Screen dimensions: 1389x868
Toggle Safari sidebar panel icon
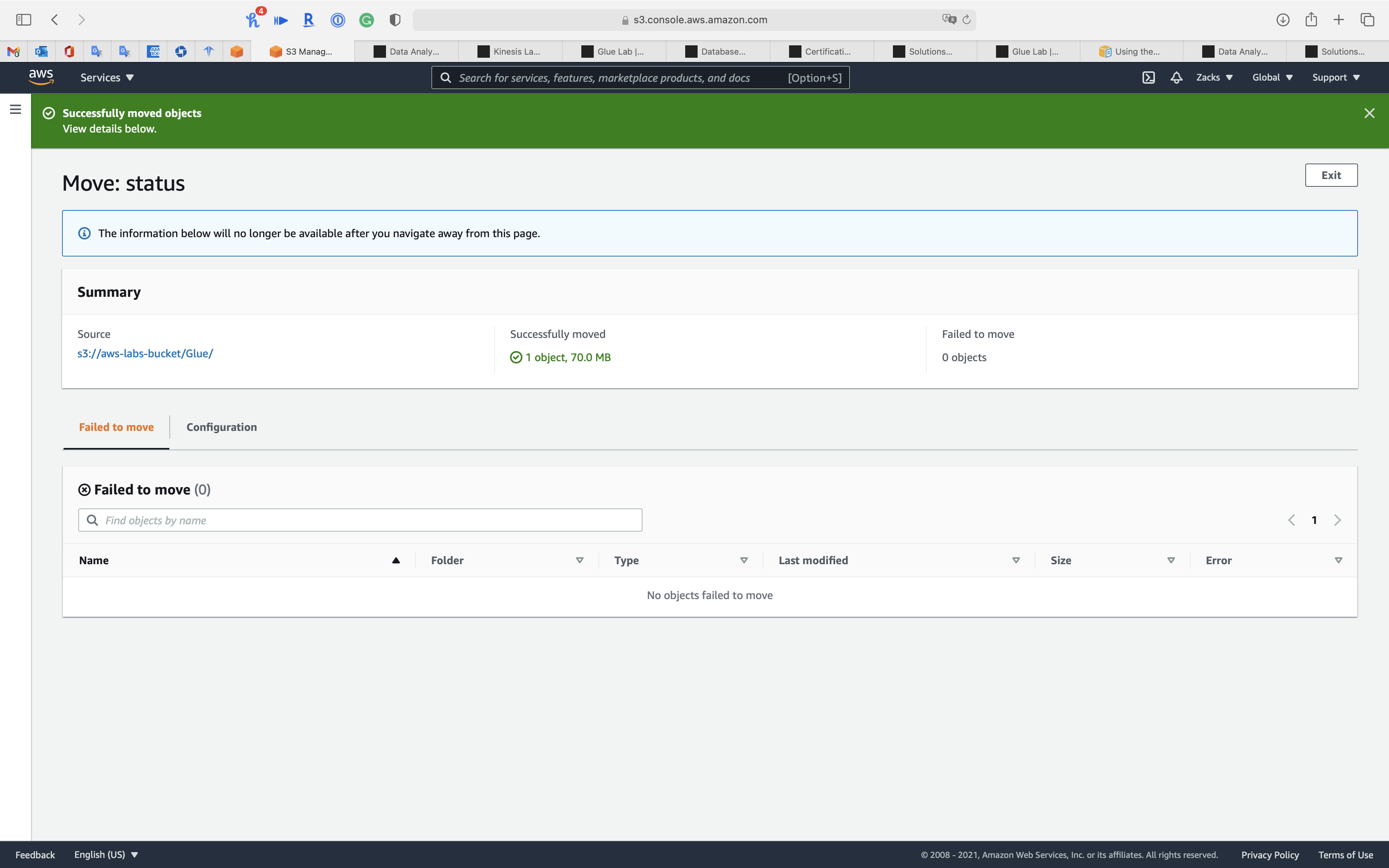tap(24, 19)
